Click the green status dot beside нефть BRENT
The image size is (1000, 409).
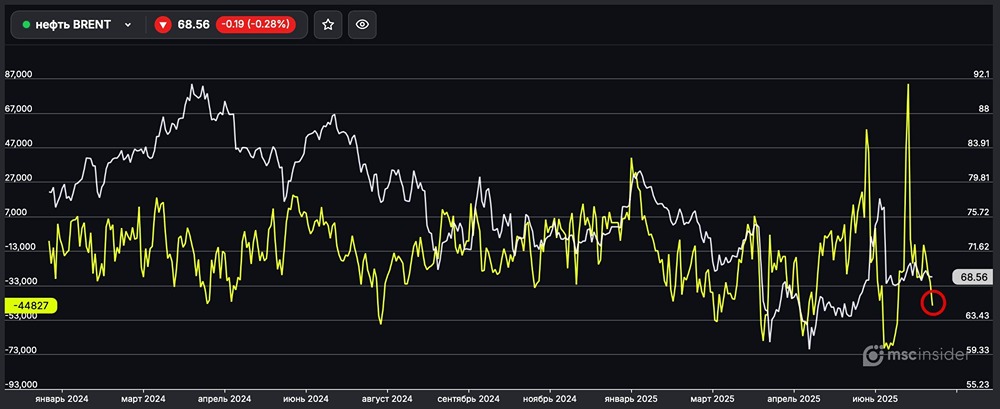[26, 25]
